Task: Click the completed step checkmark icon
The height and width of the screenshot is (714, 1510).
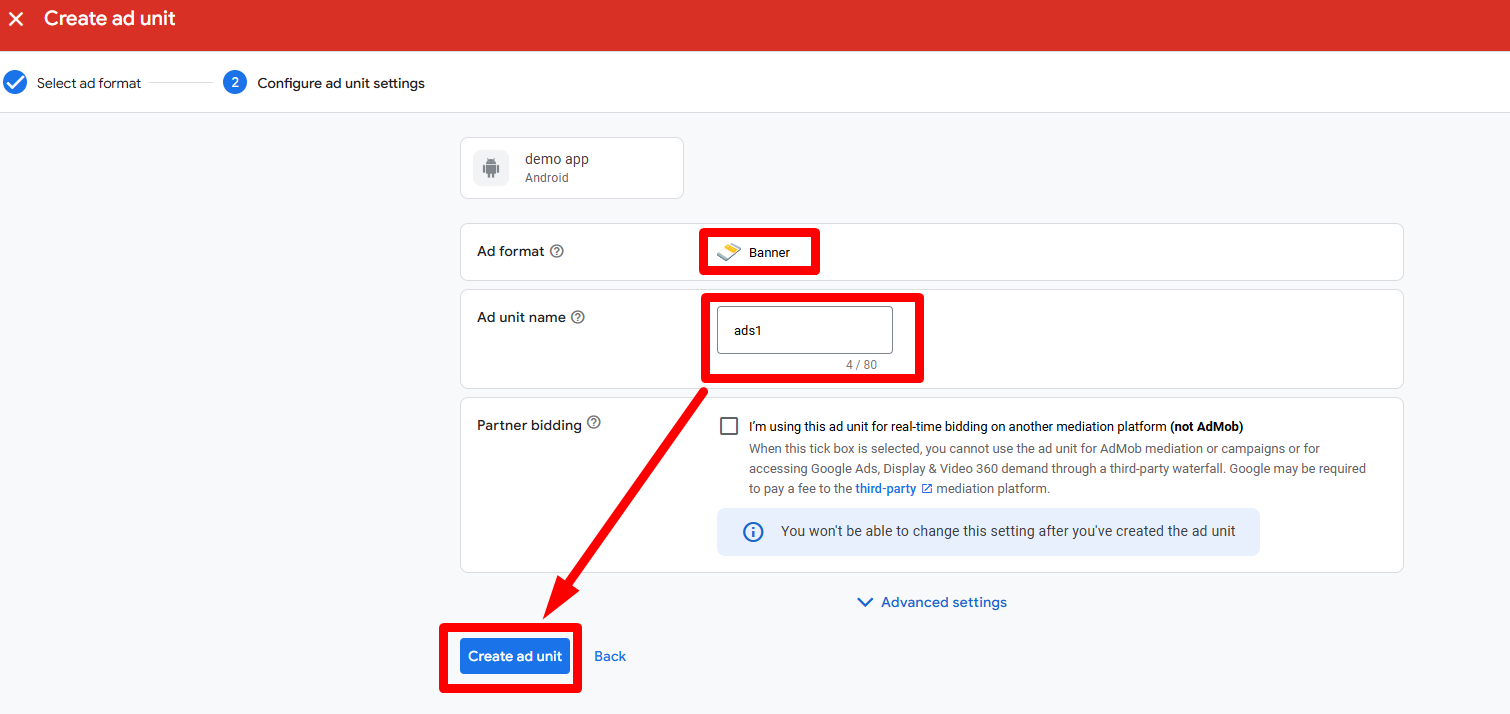Action: tap(15, 83)
